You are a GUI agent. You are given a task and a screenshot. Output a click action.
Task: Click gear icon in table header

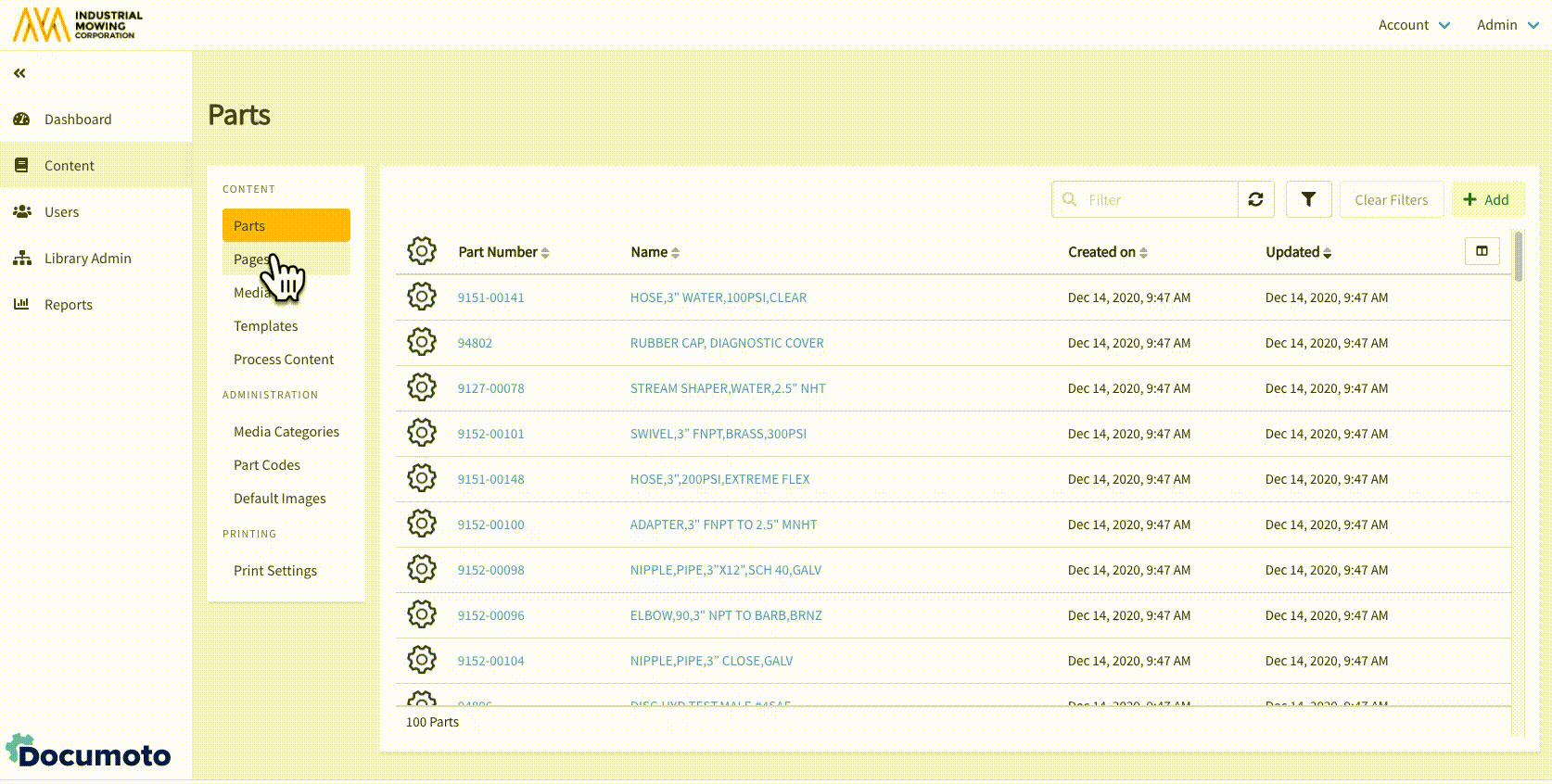tap(422, 251)
